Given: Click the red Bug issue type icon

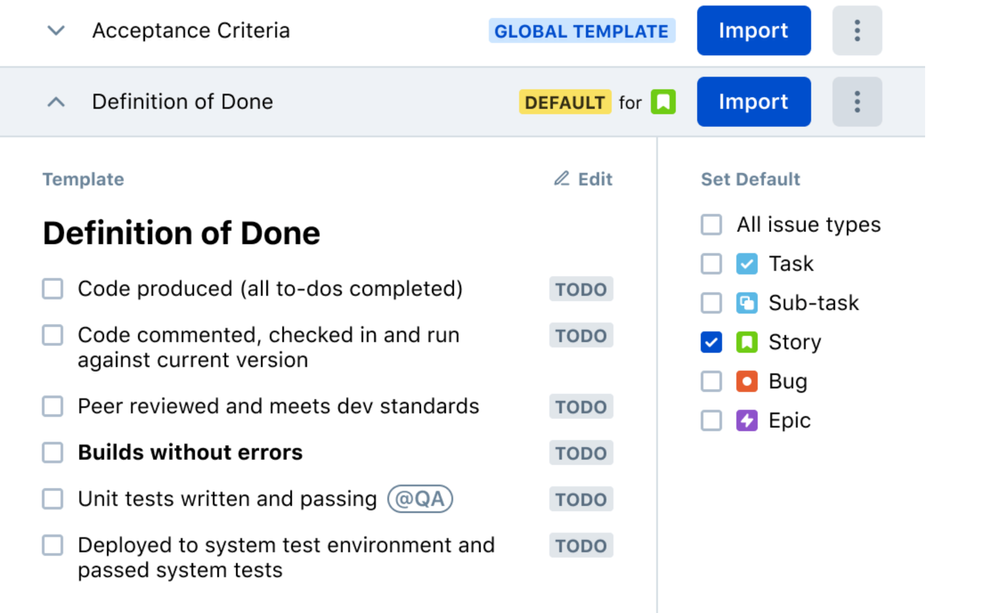Looking at the screenshot, I should 747,381.
